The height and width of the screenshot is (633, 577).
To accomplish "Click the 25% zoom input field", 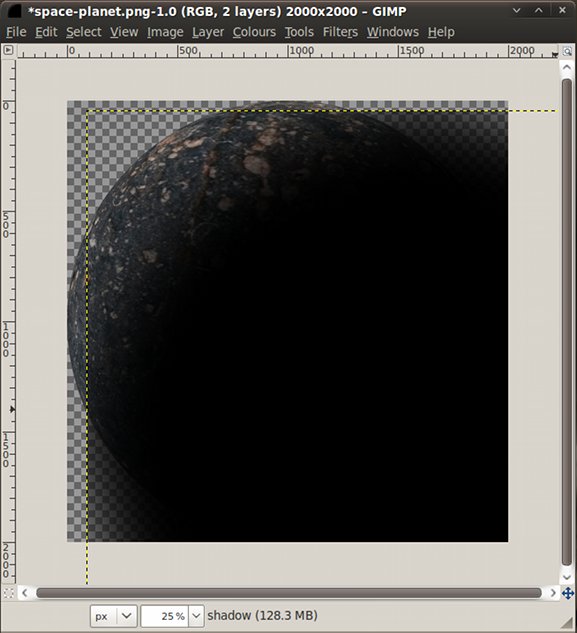I will (165, 616).
